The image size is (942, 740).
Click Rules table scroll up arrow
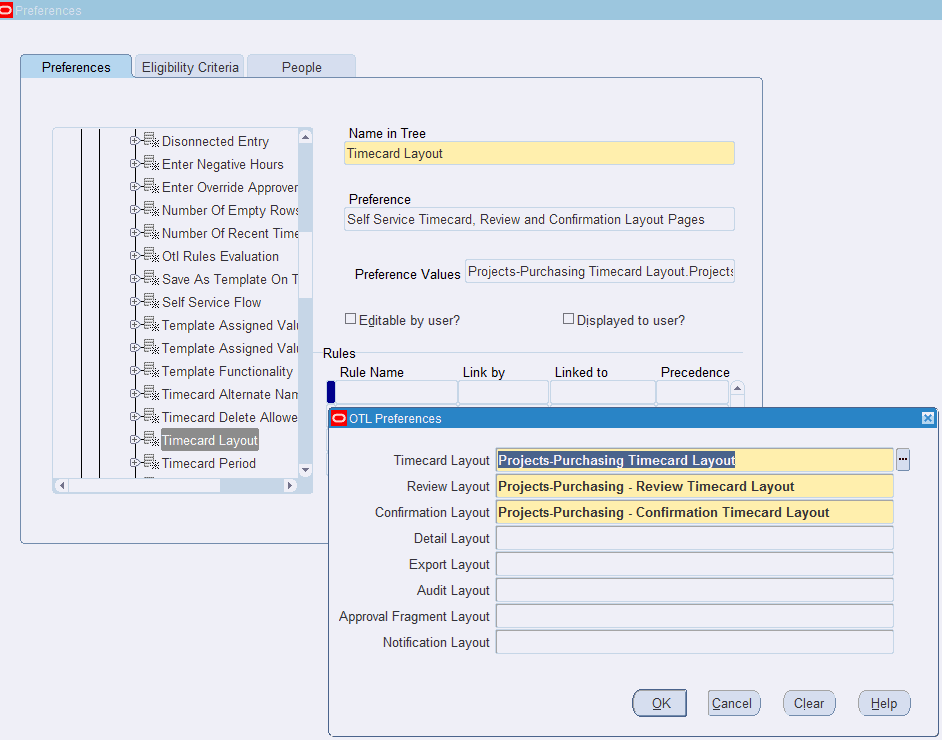coord(737,388)
